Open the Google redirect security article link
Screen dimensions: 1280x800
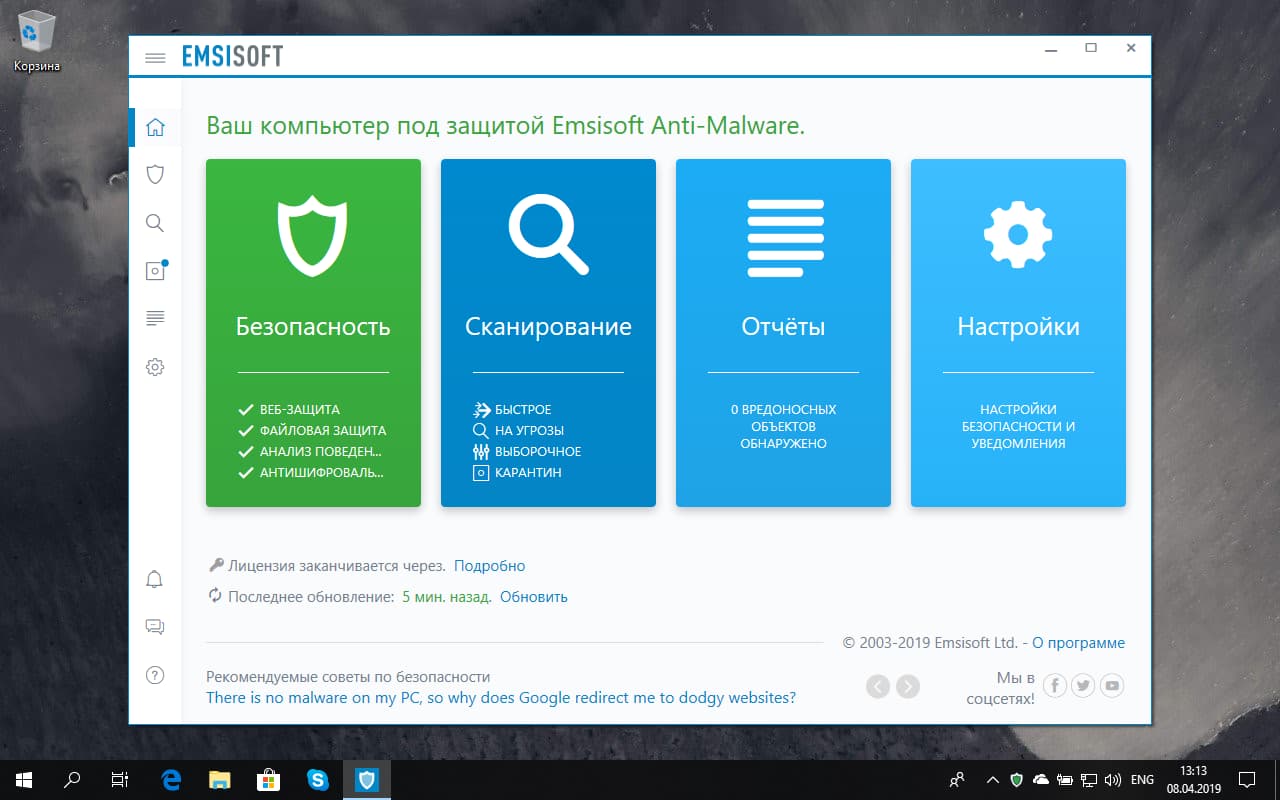(x=503, y=697)
